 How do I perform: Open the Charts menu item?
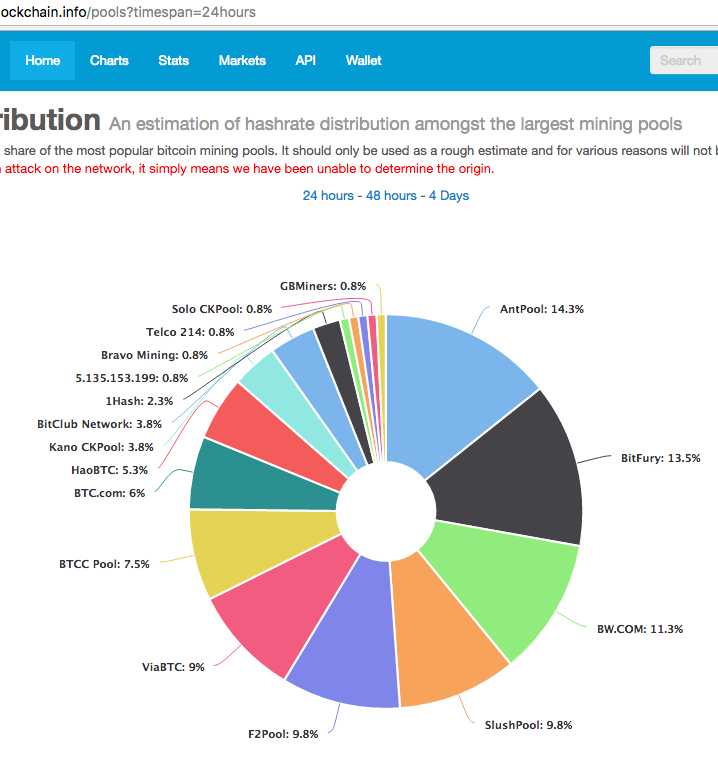coord(109,60)
